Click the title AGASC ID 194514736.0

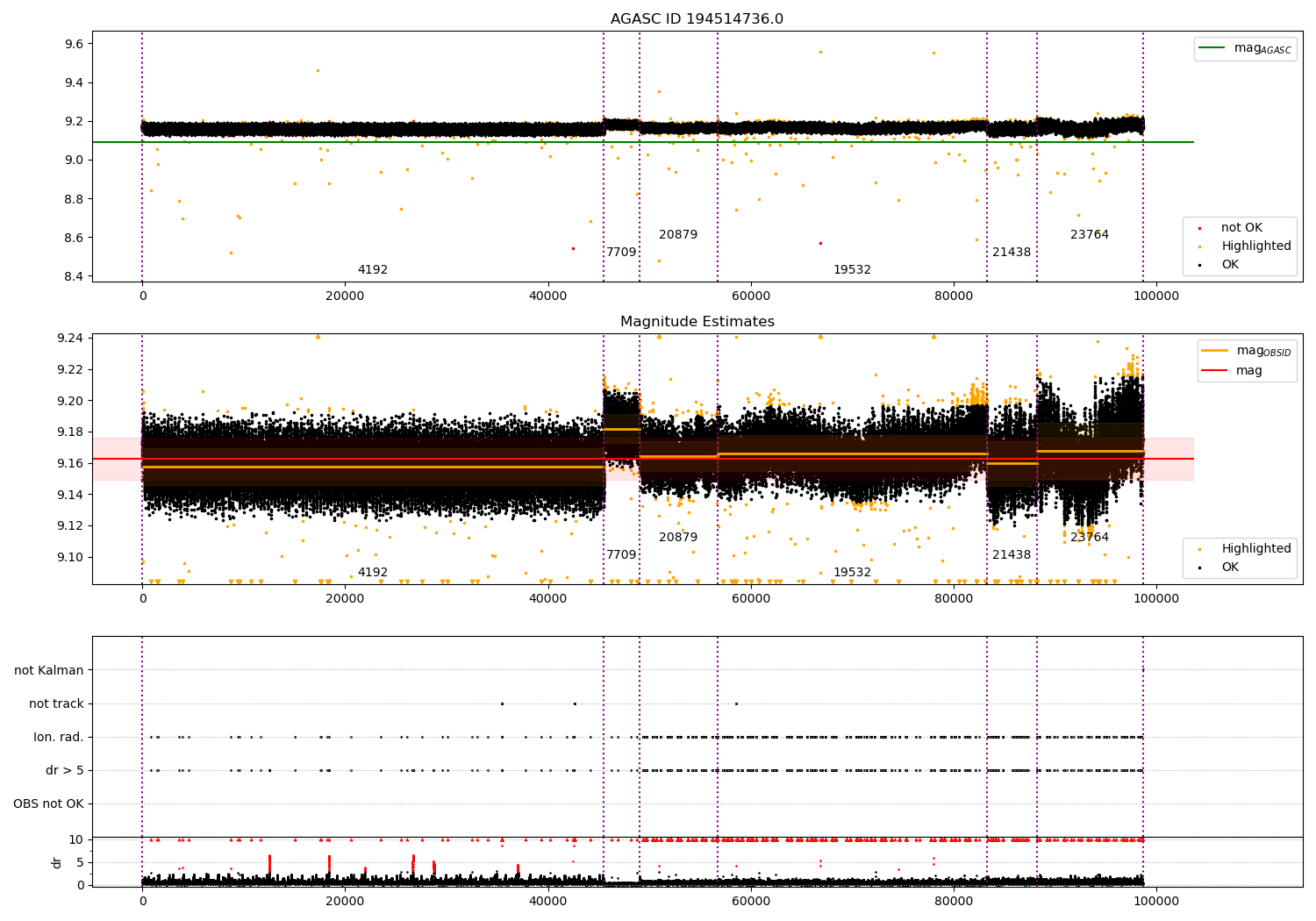[697, 19]
